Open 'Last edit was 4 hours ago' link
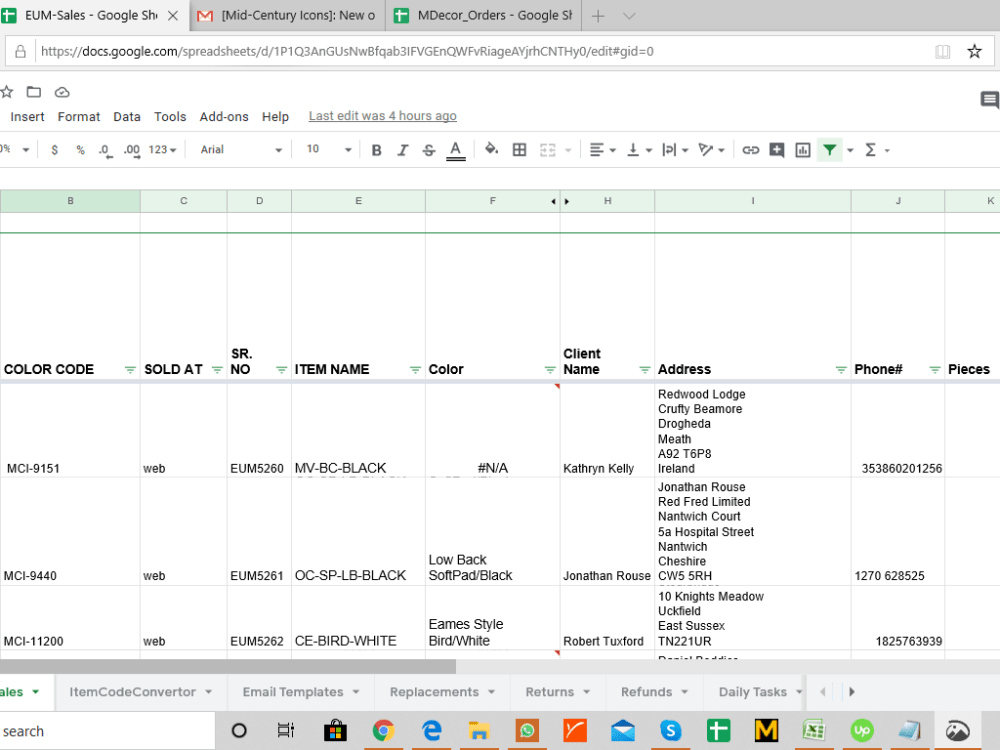 (383, 116)
